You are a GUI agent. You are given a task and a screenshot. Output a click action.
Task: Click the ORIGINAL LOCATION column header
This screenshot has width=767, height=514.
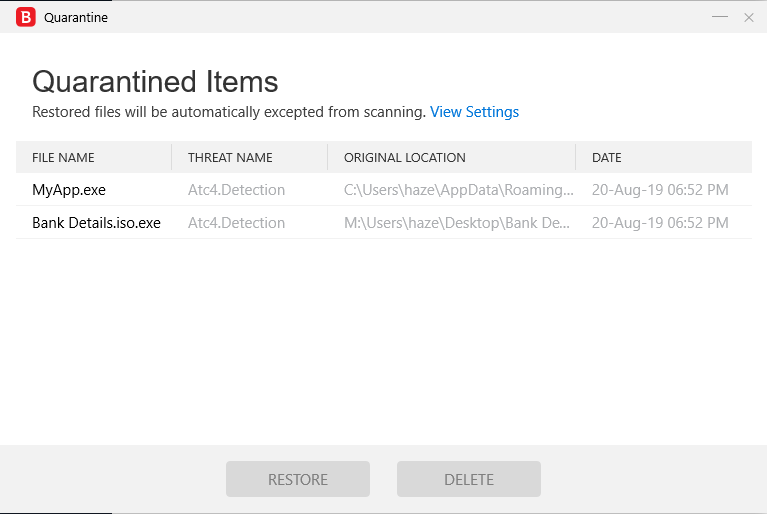pos(405,158)
